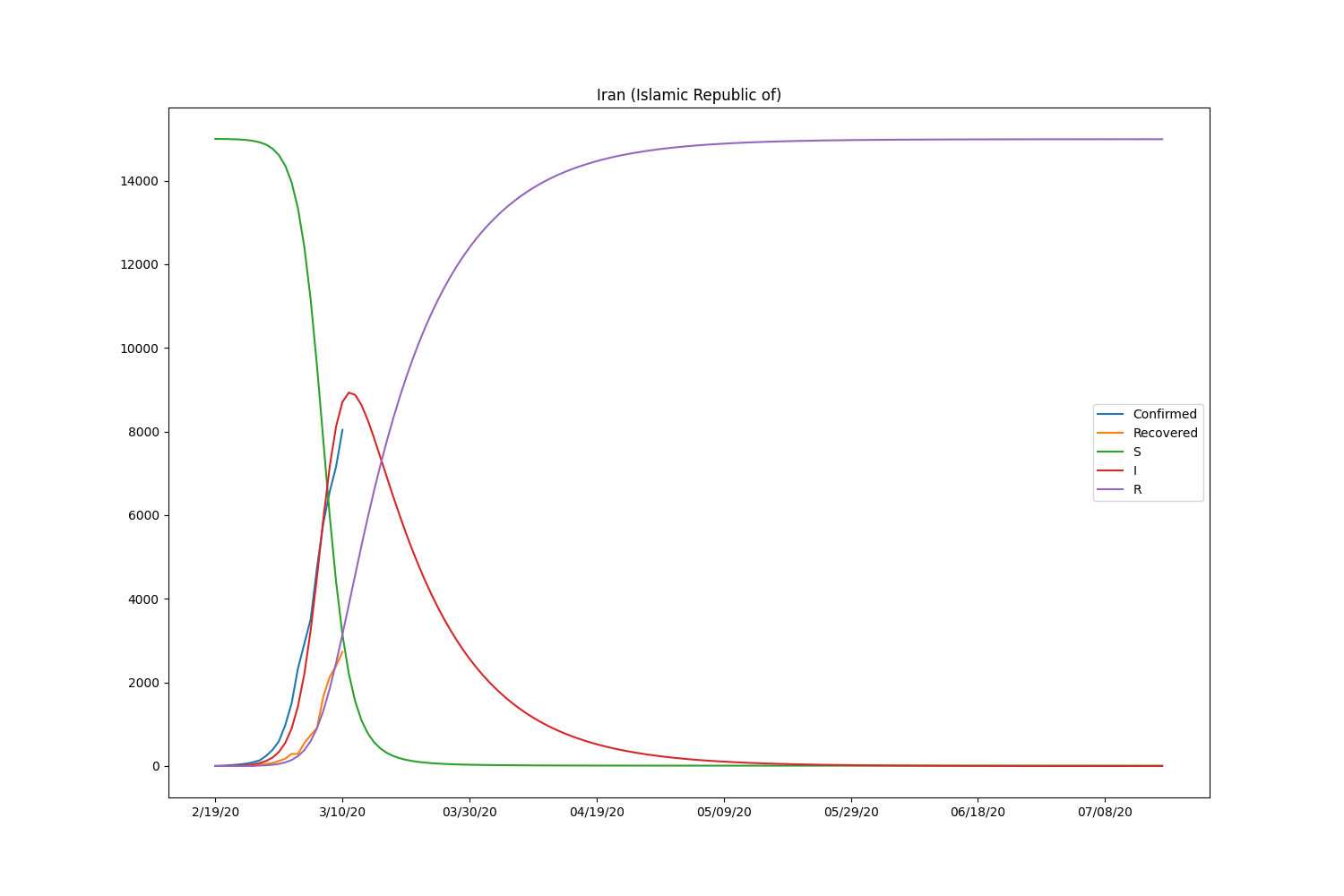Click the orange Recovered legend line sample
The image size is (1344, 896).
1110,434
